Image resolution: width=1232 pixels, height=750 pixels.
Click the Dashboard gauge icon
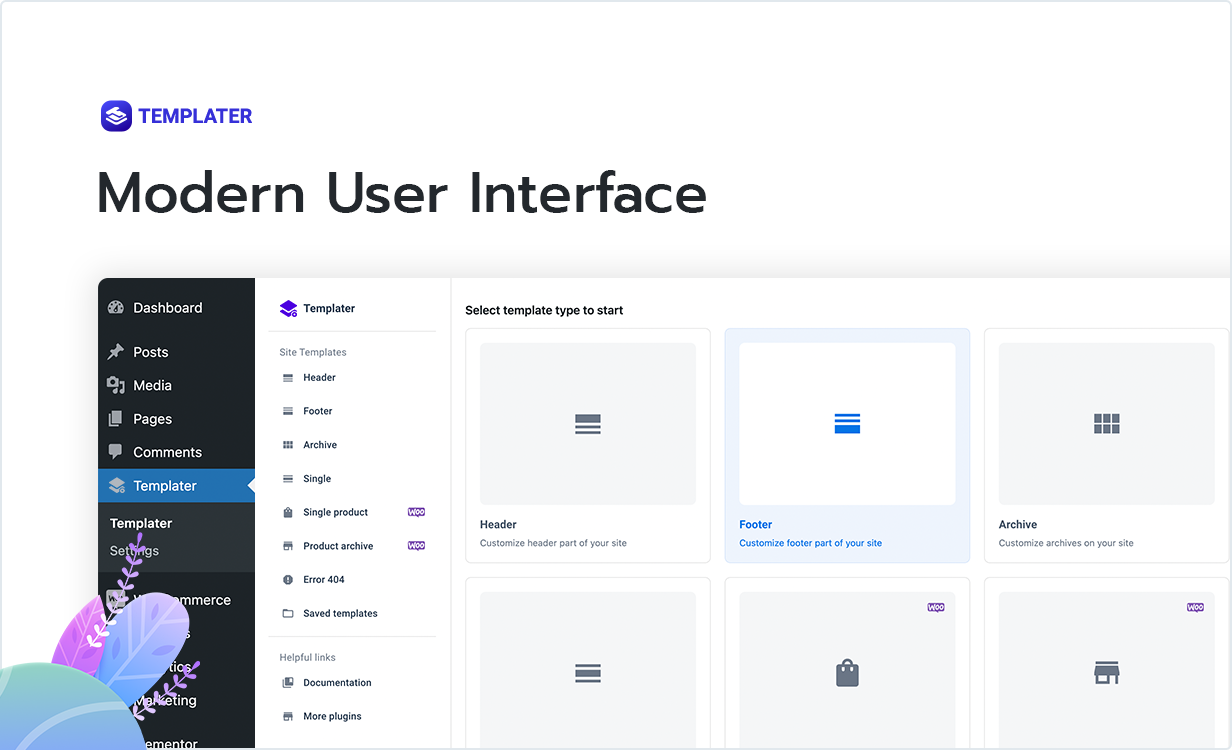(116, 308)
